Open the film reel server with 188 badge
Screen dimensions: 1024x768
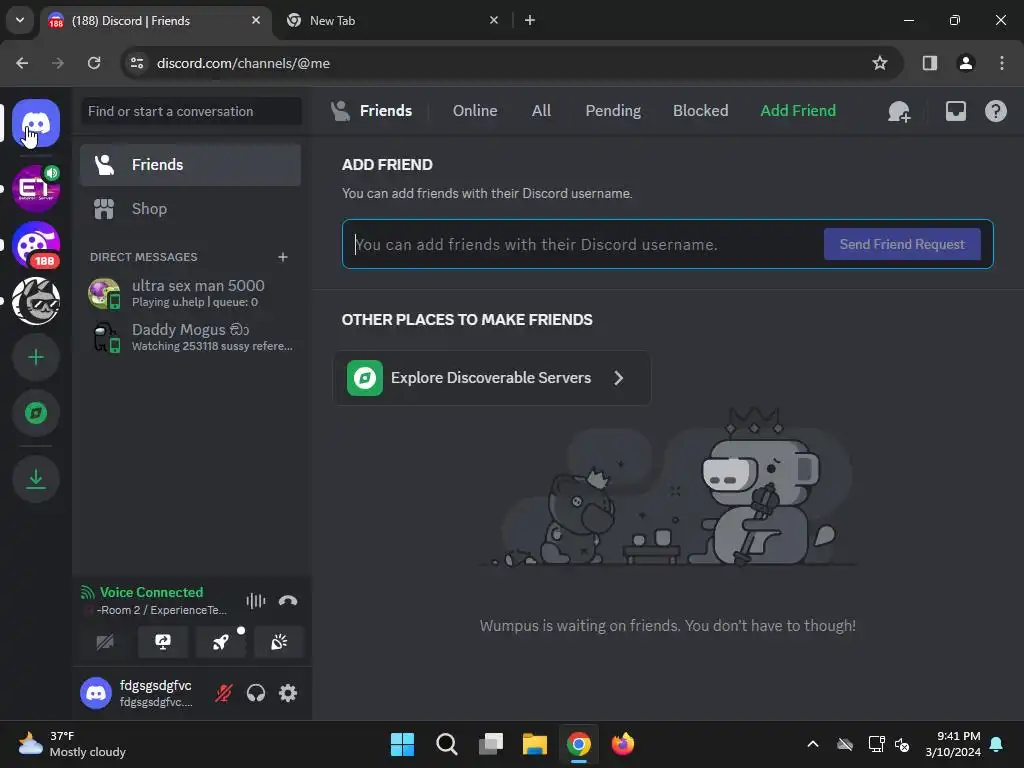[36, 245]
